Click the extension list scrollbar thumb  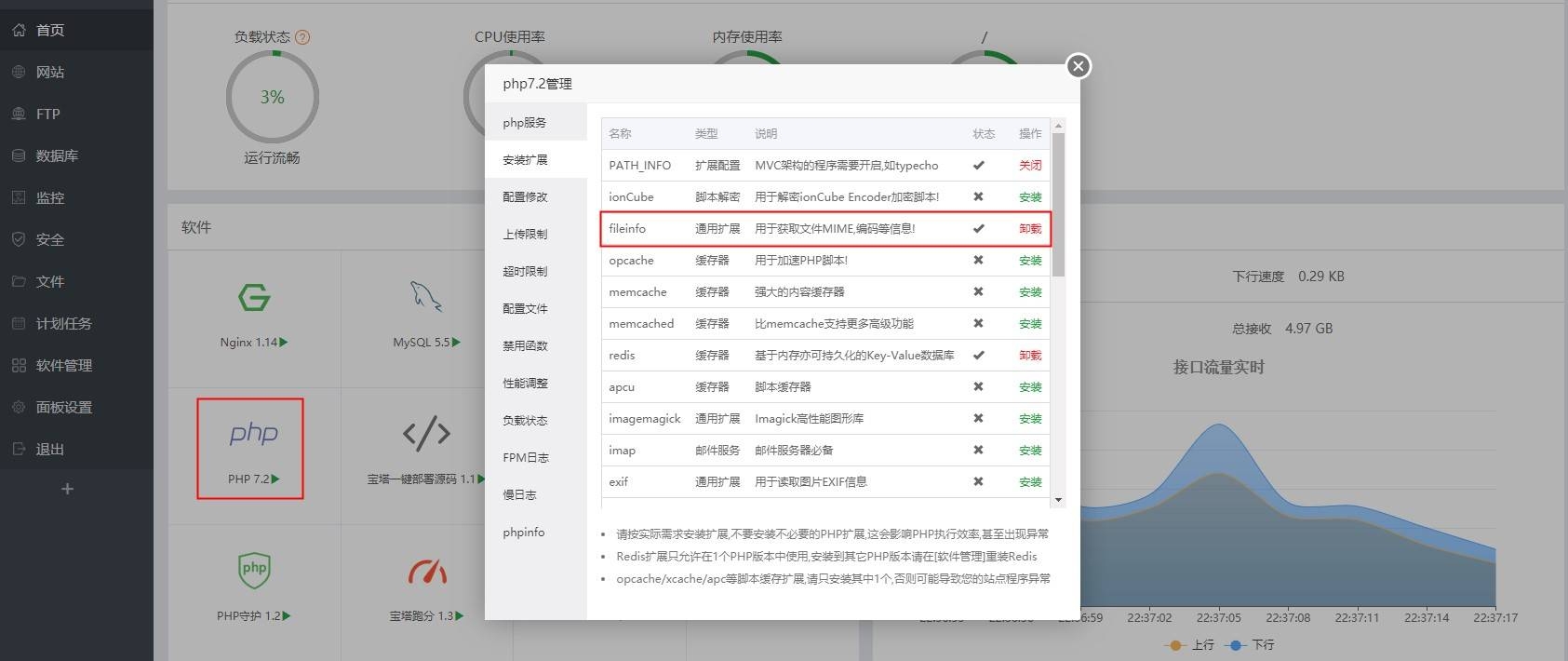[x=1058, y=204]
